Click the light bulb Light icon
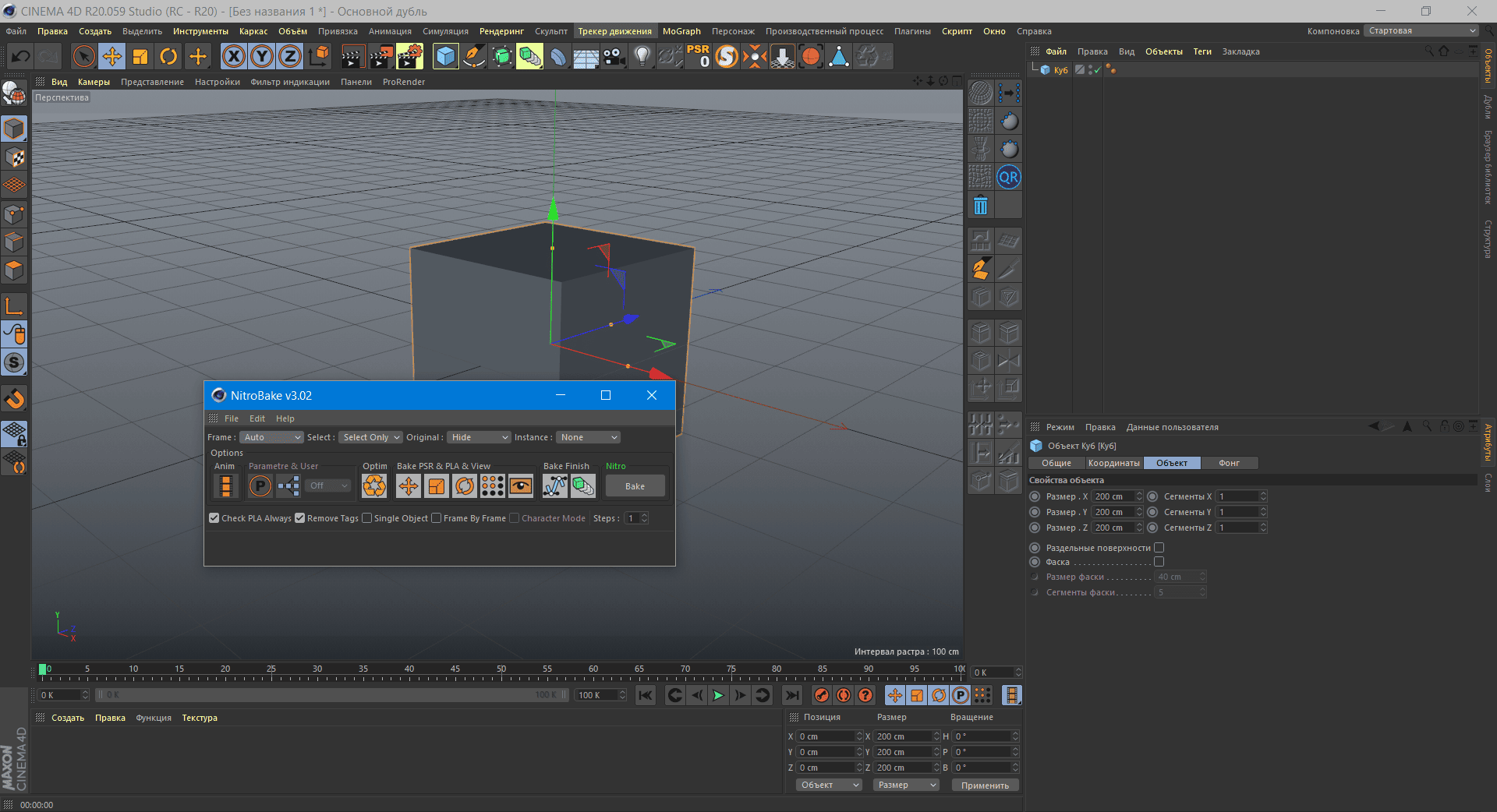Viewport: 1497px width, 812px height. (642, 56)
